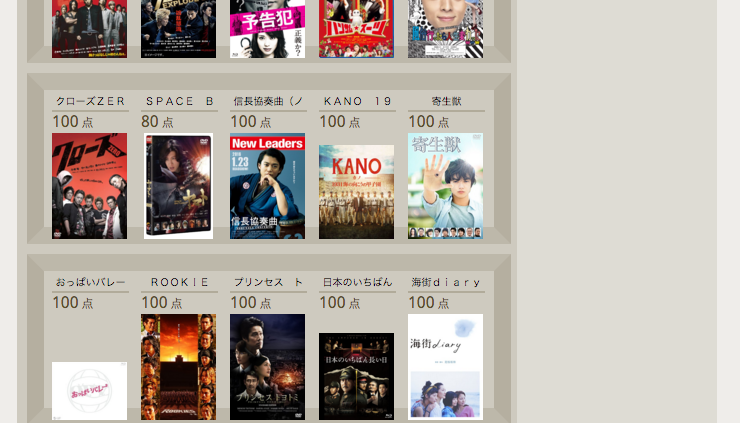Viewport: 740px width, 423px height.
Task: Click the 日本のいちばん title link
Action: 357,282
